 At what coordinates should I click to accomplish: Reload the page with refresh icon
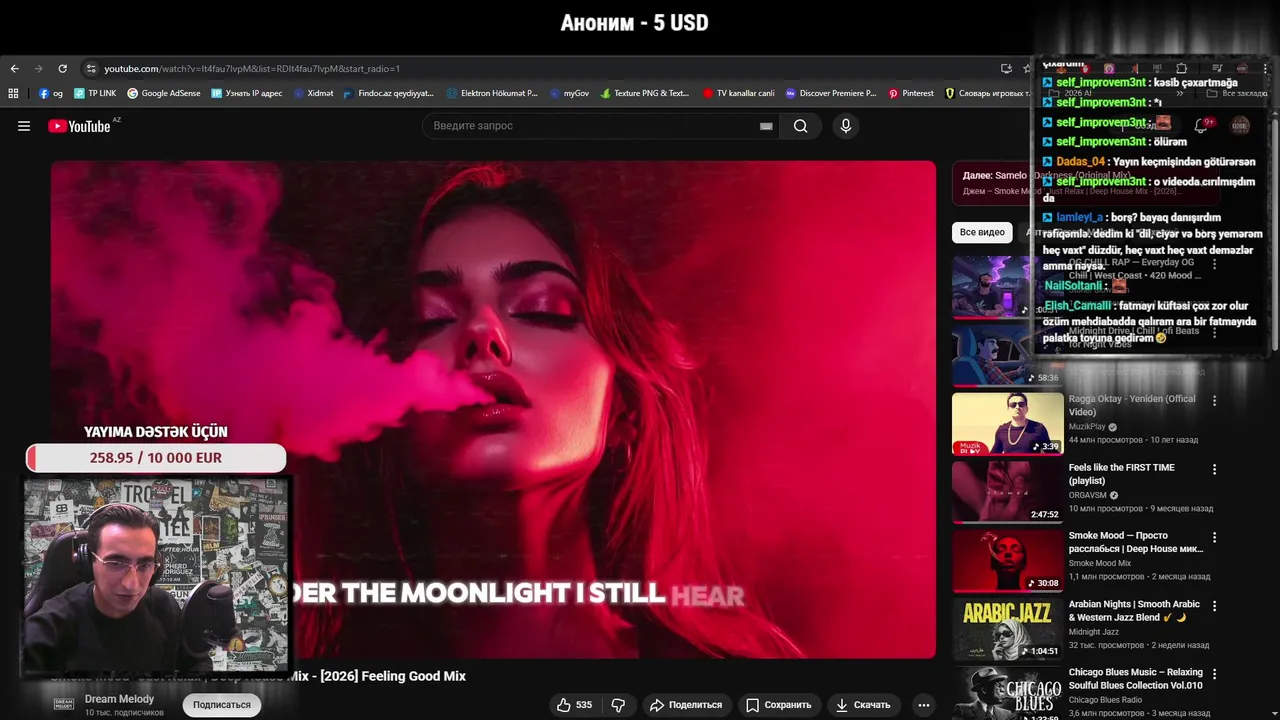(62, 69)
